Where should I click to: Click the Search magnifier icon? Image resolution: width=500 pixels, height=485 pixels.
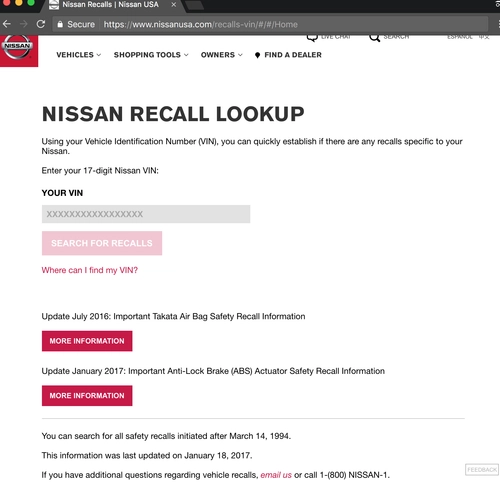[375, 38]
